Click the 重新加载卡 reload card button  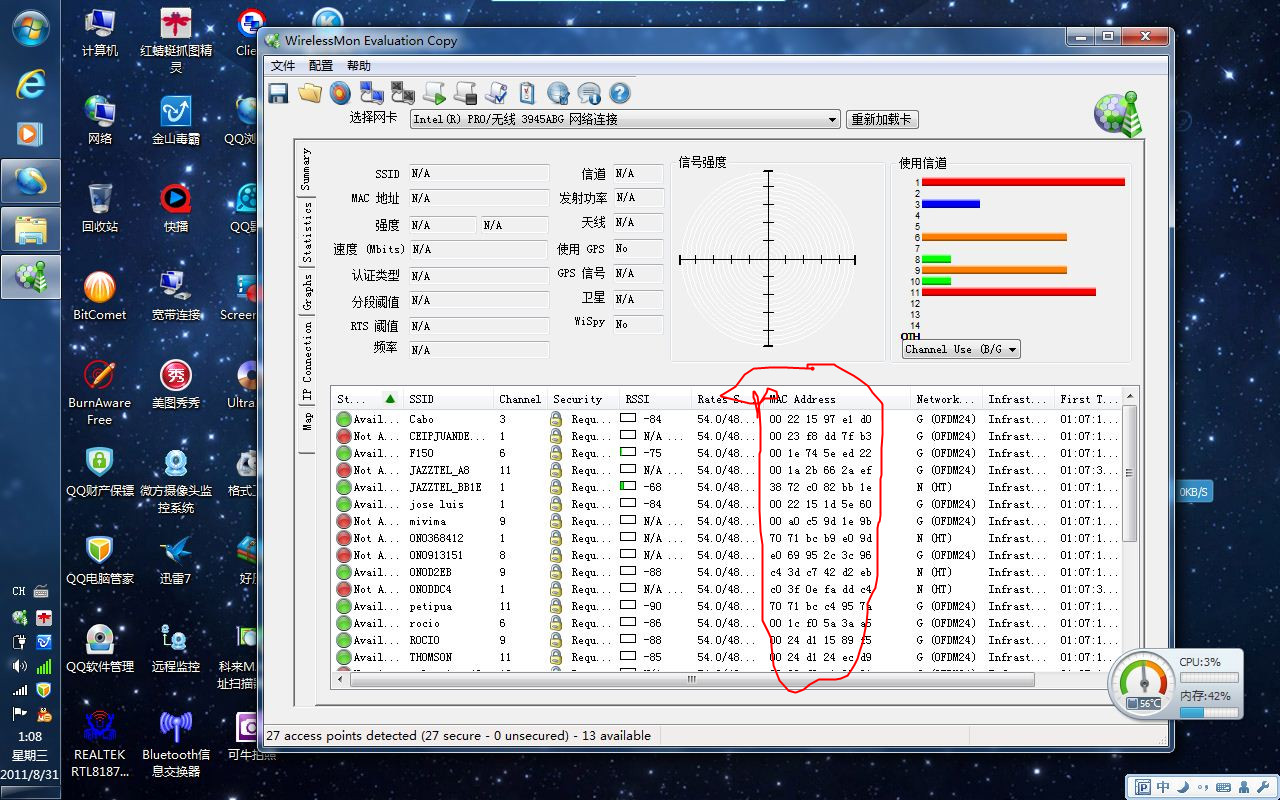click(x=881, y=119)
